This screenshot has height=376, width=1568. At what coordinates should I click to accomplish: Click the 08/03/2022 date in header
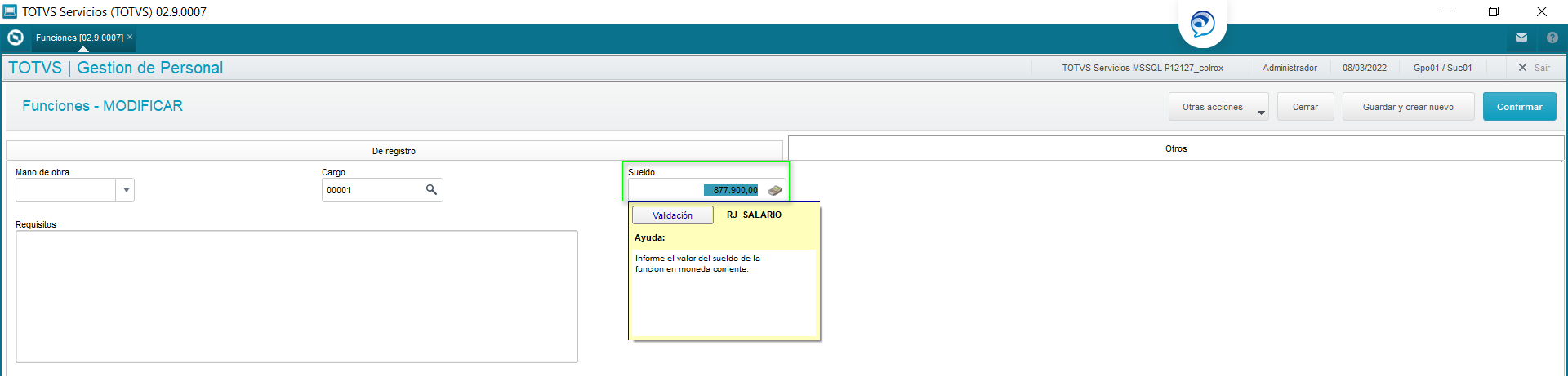coord(1364,68)
